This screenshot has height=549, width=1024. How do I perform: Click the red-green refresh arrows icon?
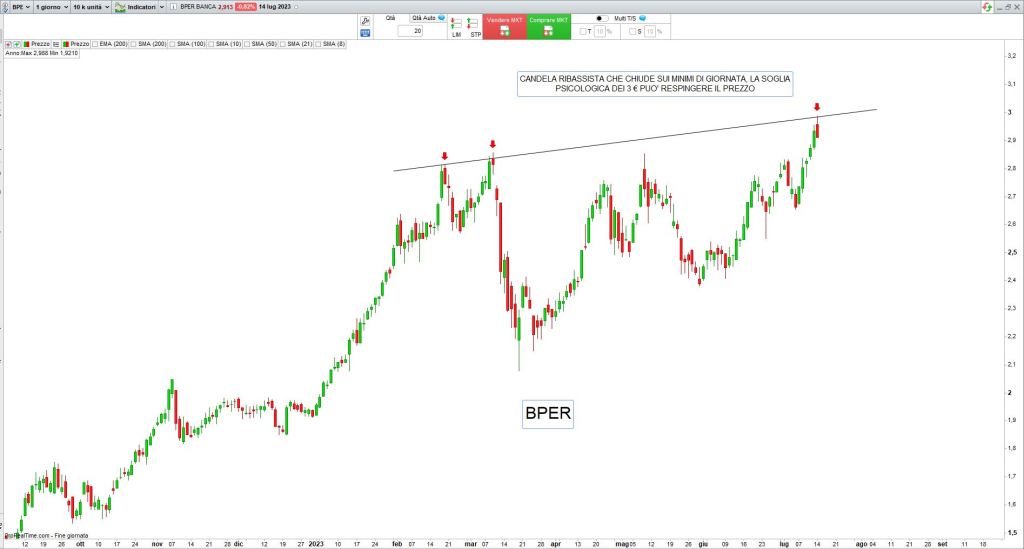(x=987, y=7)
